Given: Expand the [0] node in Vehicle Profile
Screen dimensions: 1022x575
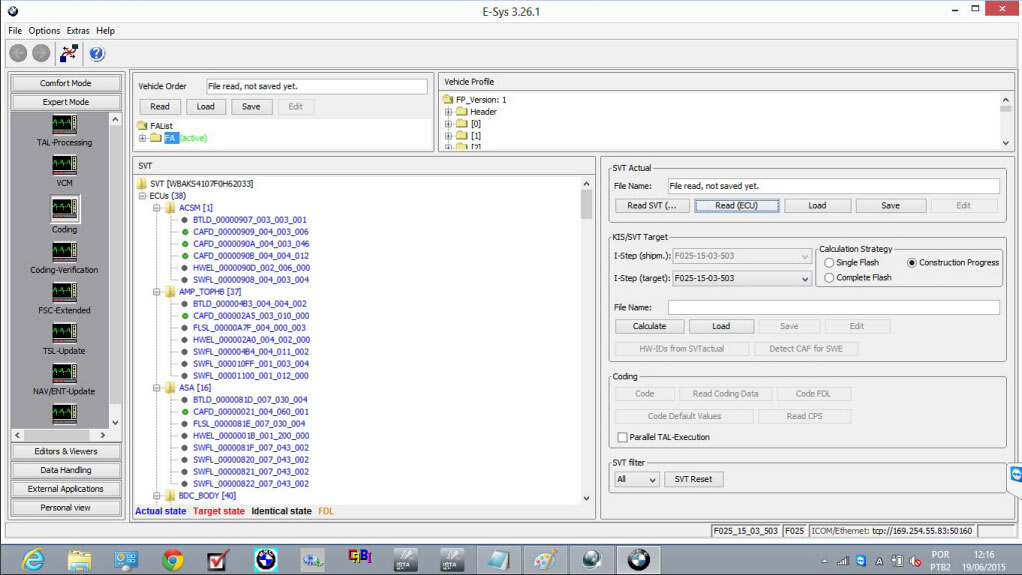Looking at the screenshot, I should (448, 124).
